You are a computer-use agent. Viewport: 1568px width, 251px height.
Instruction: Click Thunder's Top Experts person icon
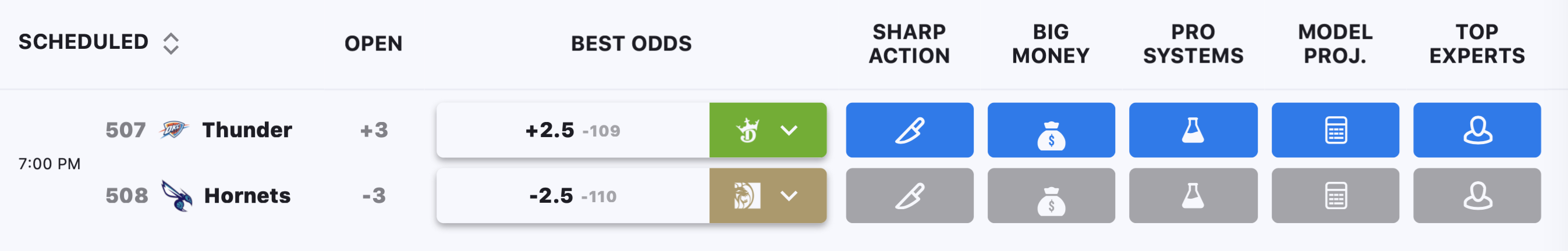point(1477,130)
